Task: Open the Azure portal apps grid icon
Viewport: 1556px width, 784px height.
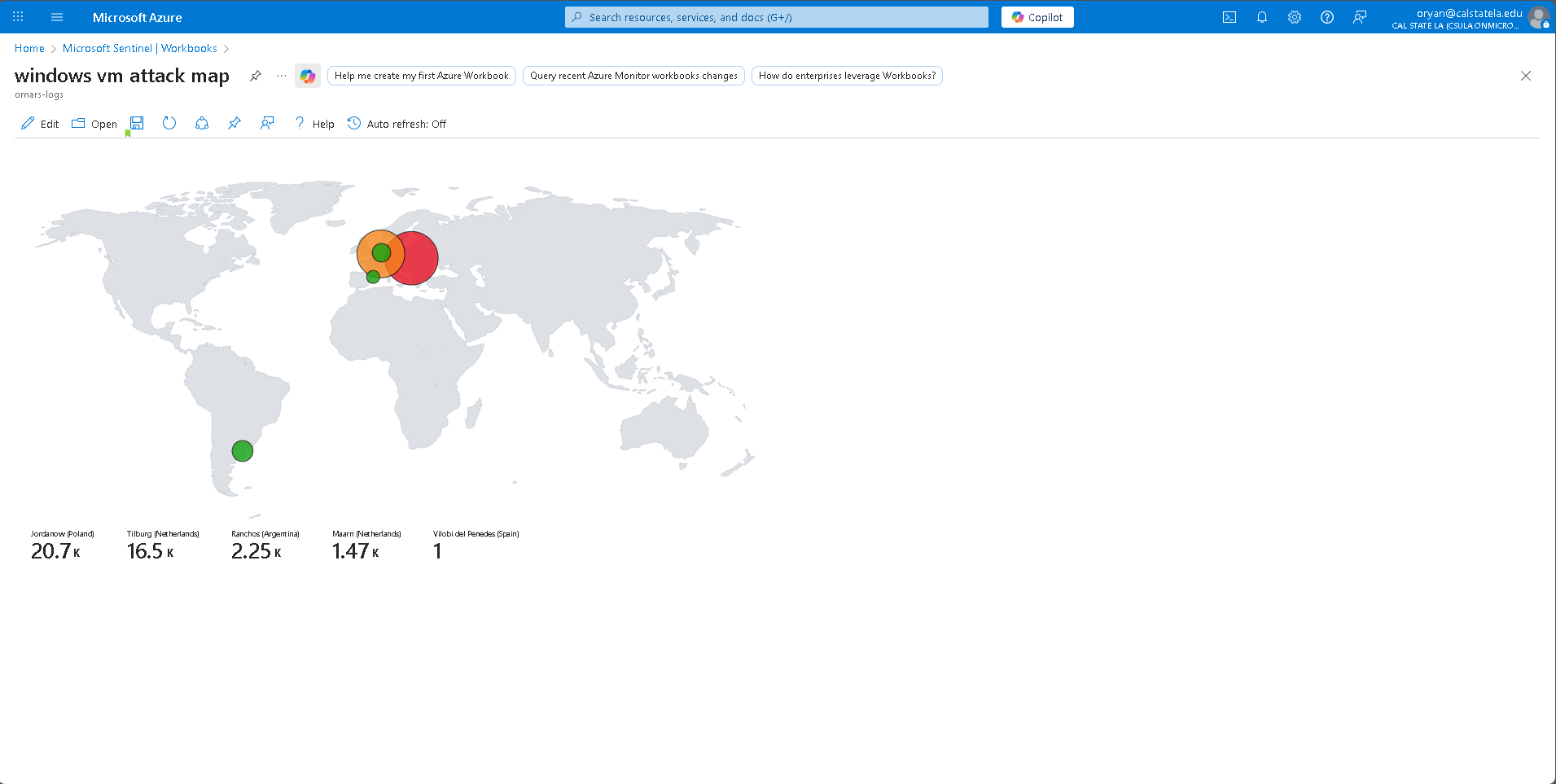Action: click(18, 17)
